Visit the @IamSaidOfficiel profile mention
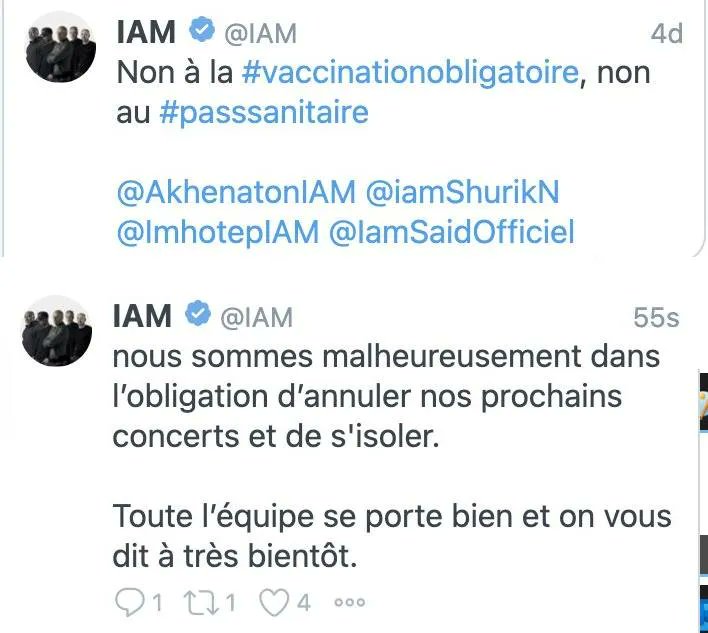Screen dimensions: 708x633 452,232
